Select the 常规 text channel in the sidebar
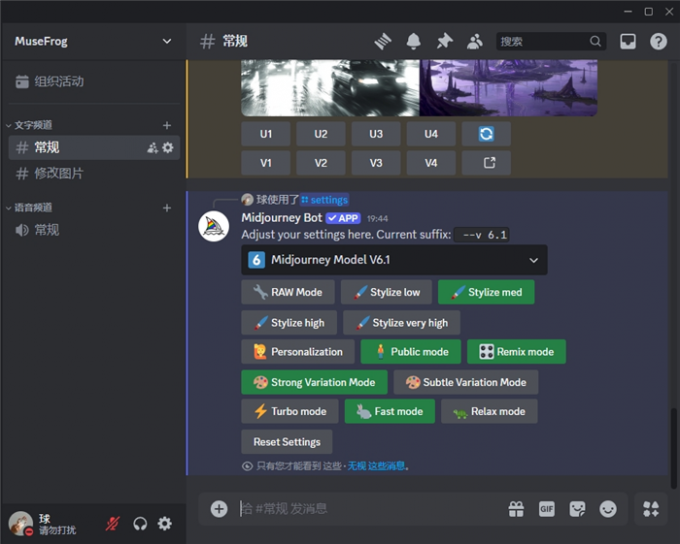680x544 pixels. point(94,147)
